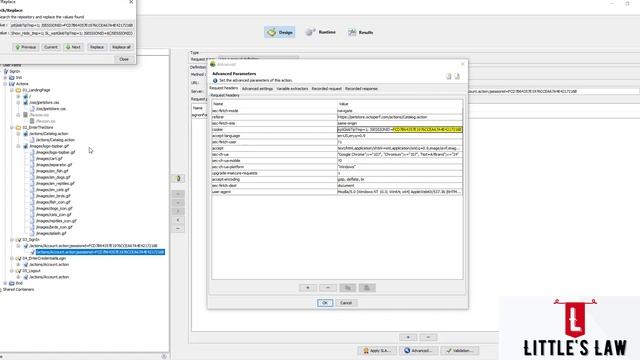Confirm Advanced Parameters with OK
The width and height of the screenshot is (640, 360).
325,303
